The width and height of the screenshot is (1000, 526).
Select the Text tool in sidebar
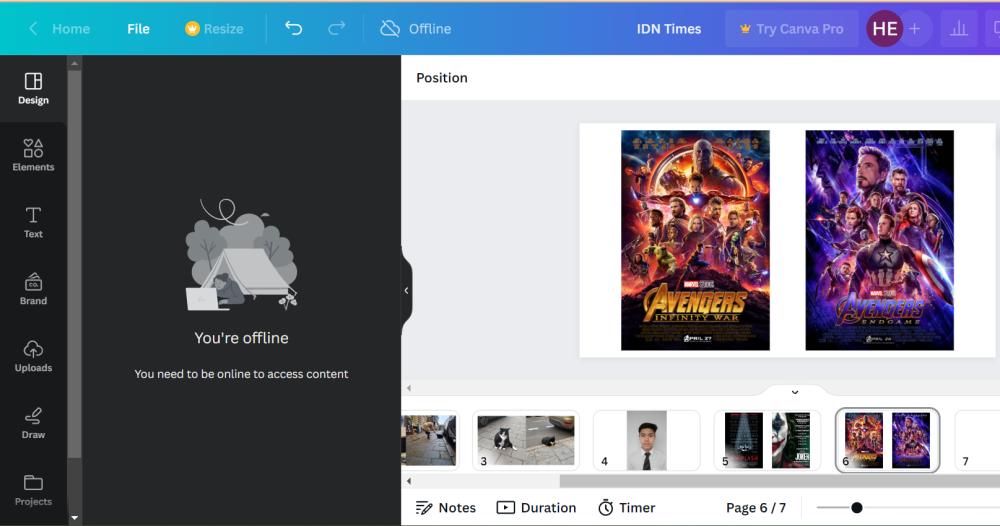[33, 223]
